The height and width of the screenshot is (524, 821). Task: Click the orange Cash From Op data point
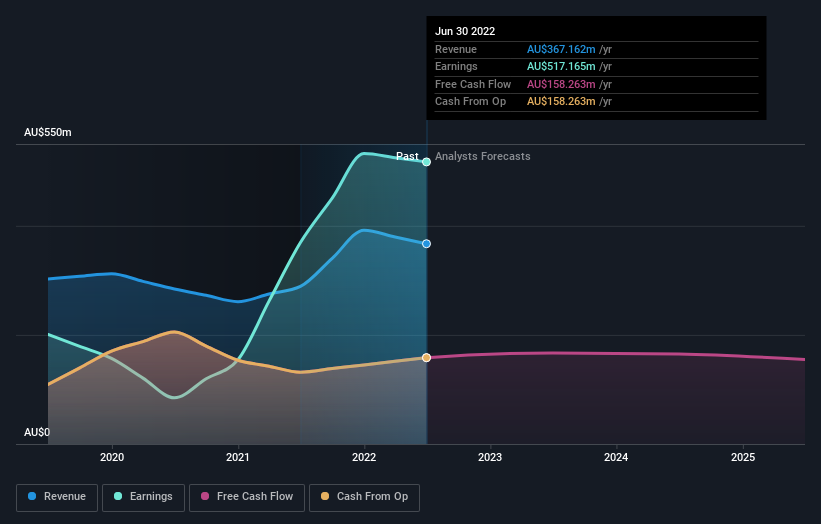427,358
